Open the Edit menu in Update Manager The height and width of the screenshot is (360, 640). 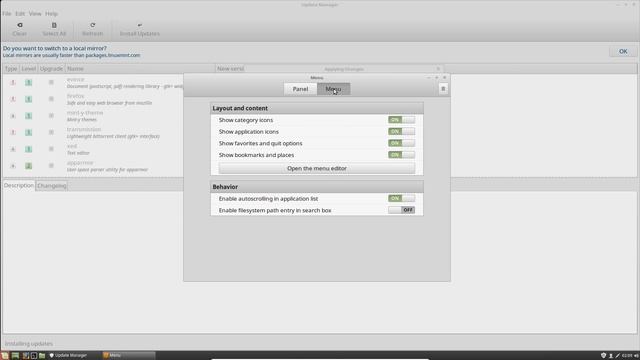coord(20,13)
